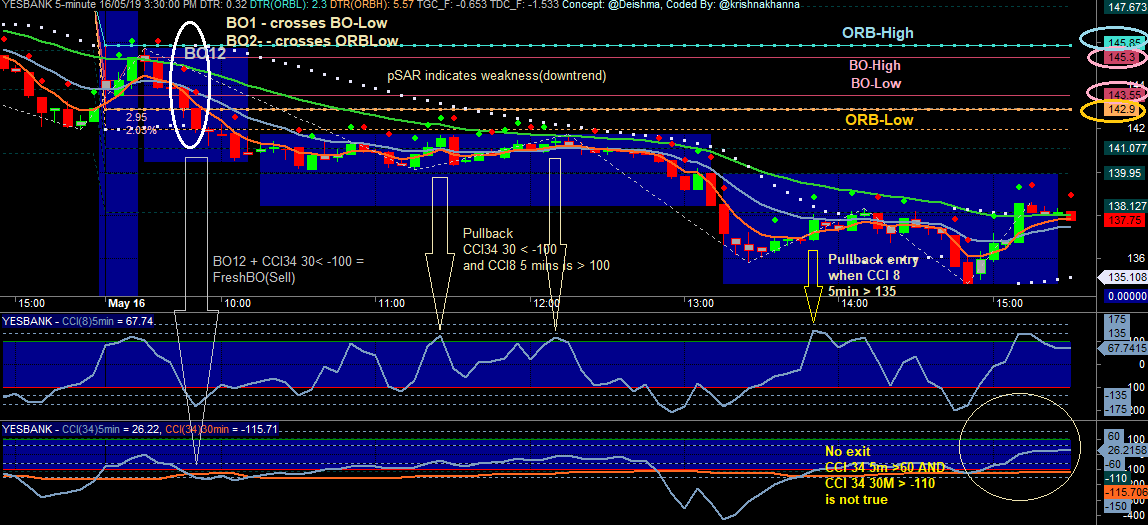Image resolution: width=1148 pixels, height=525 pixels.
Task: Click the 26.2158 CCI34 value marker
Action: point(1122,450)
